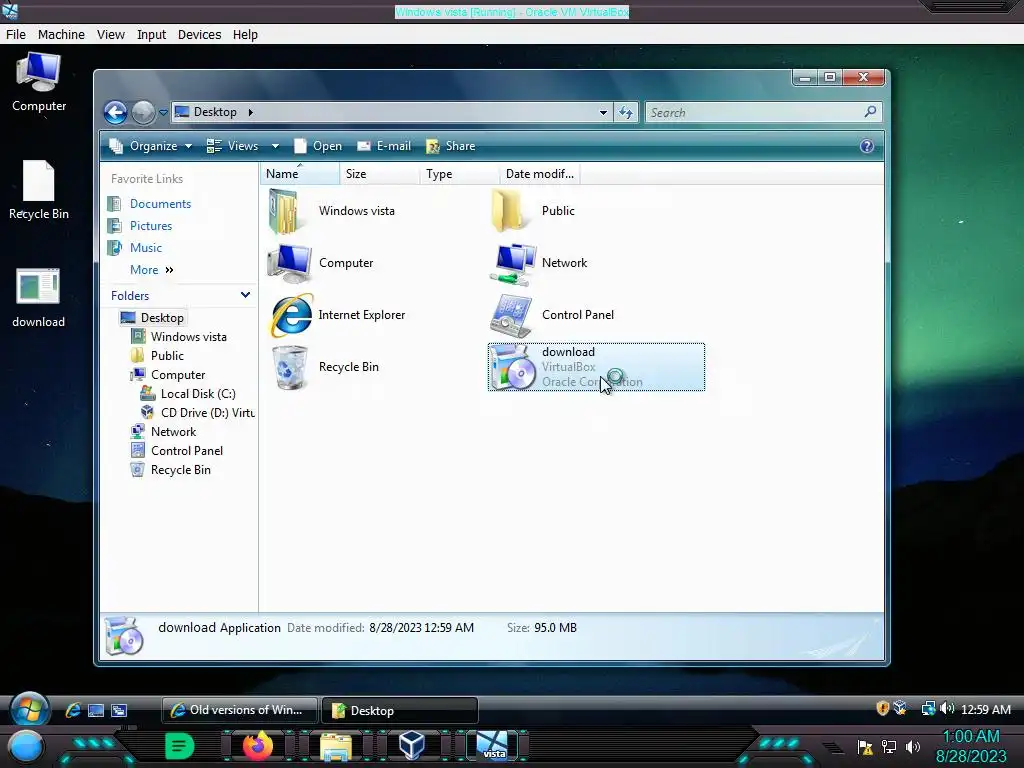Switch to Desktop taskbar button
1024x768 pixels.
[x=400, y=711]
